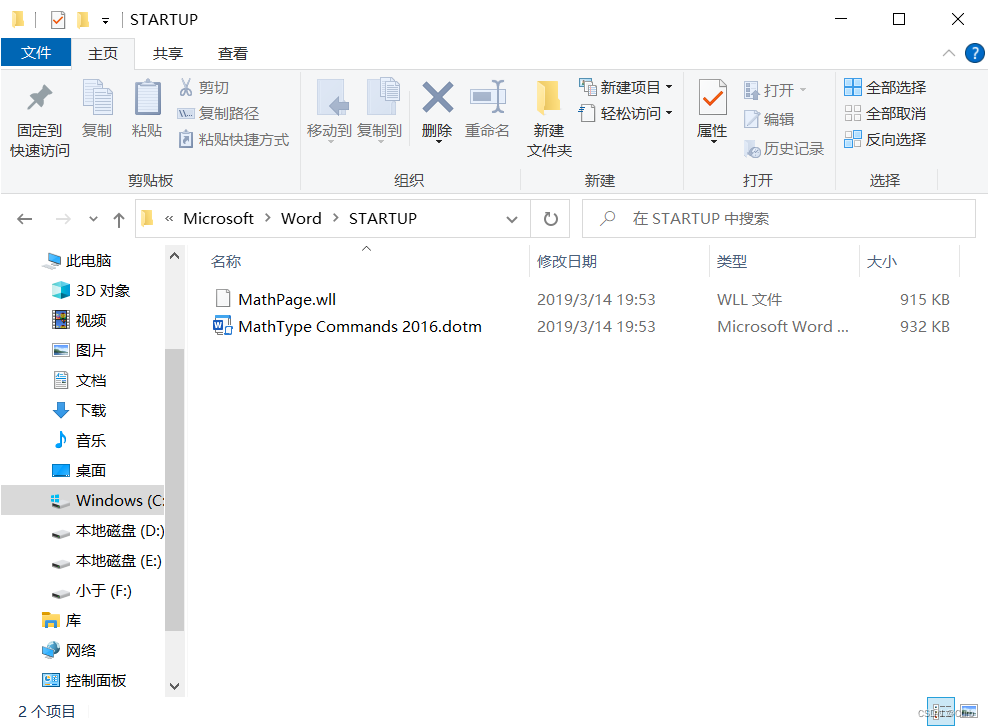Open 3D Objects (3D 对象) in sidebar
The width and height of the screenshot is (989, 727).
click(91, 291)
